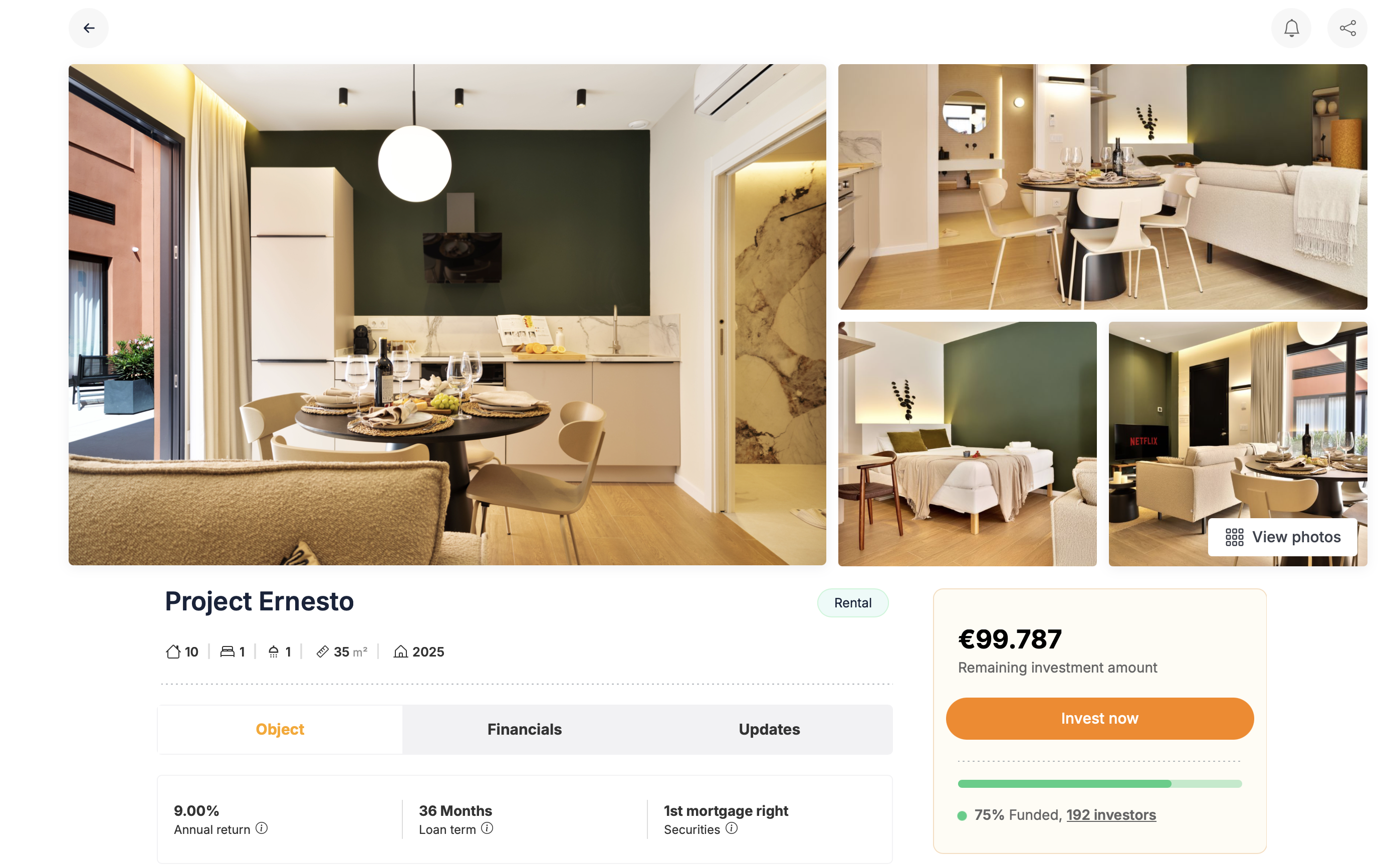Go back with the arrow button
This screenshot has height=868, width=1380.
tap(89, 28)
